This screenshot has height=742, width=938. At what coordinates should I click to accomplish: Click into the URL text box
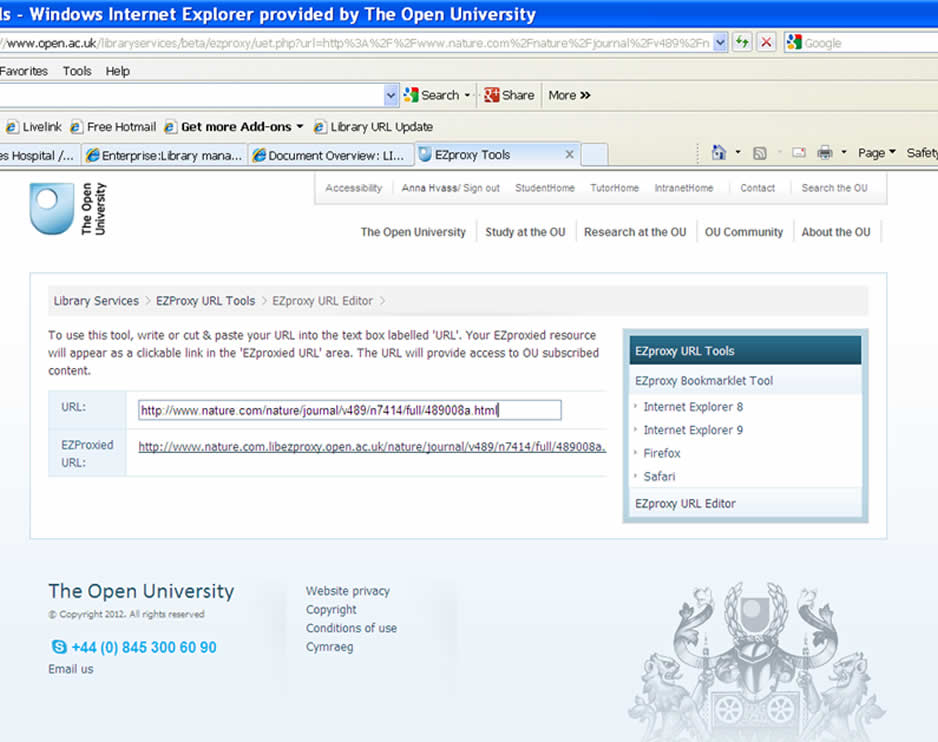[x=350, y=410]
